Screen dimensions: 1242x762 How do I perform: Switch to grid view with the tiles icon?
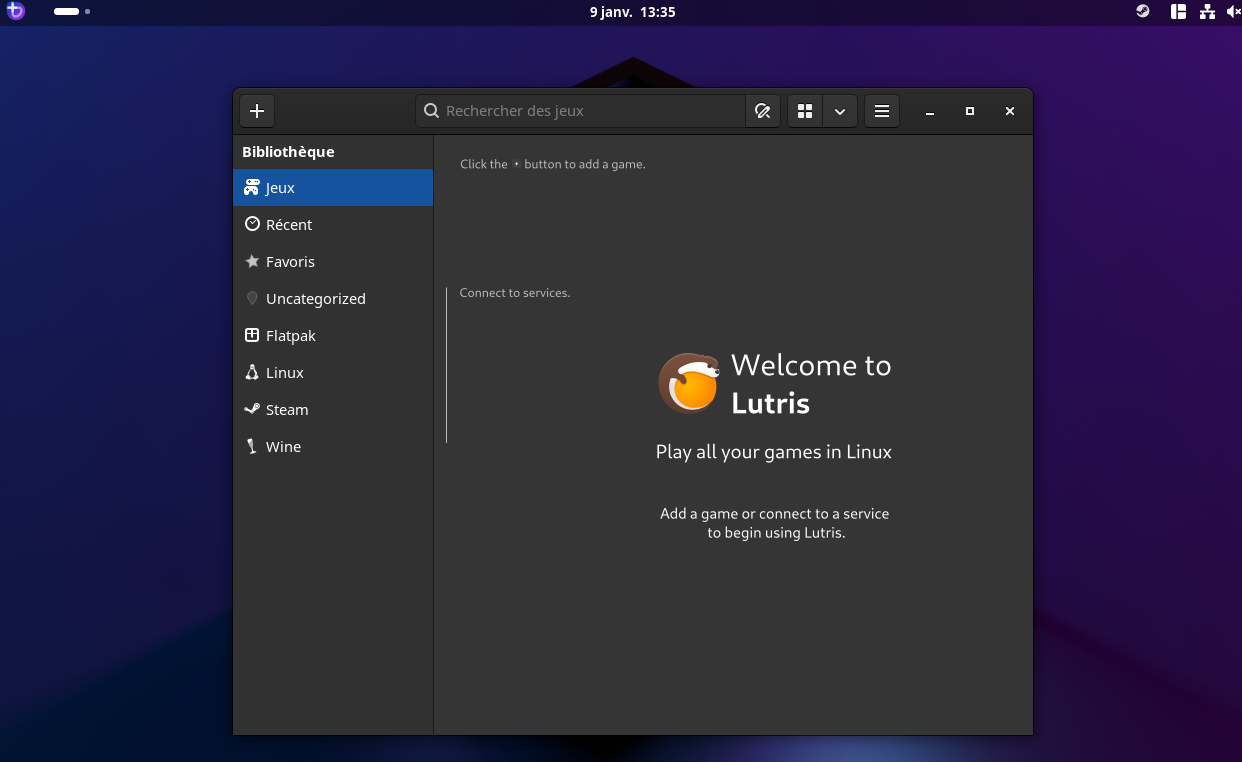[x=805, y=111]
